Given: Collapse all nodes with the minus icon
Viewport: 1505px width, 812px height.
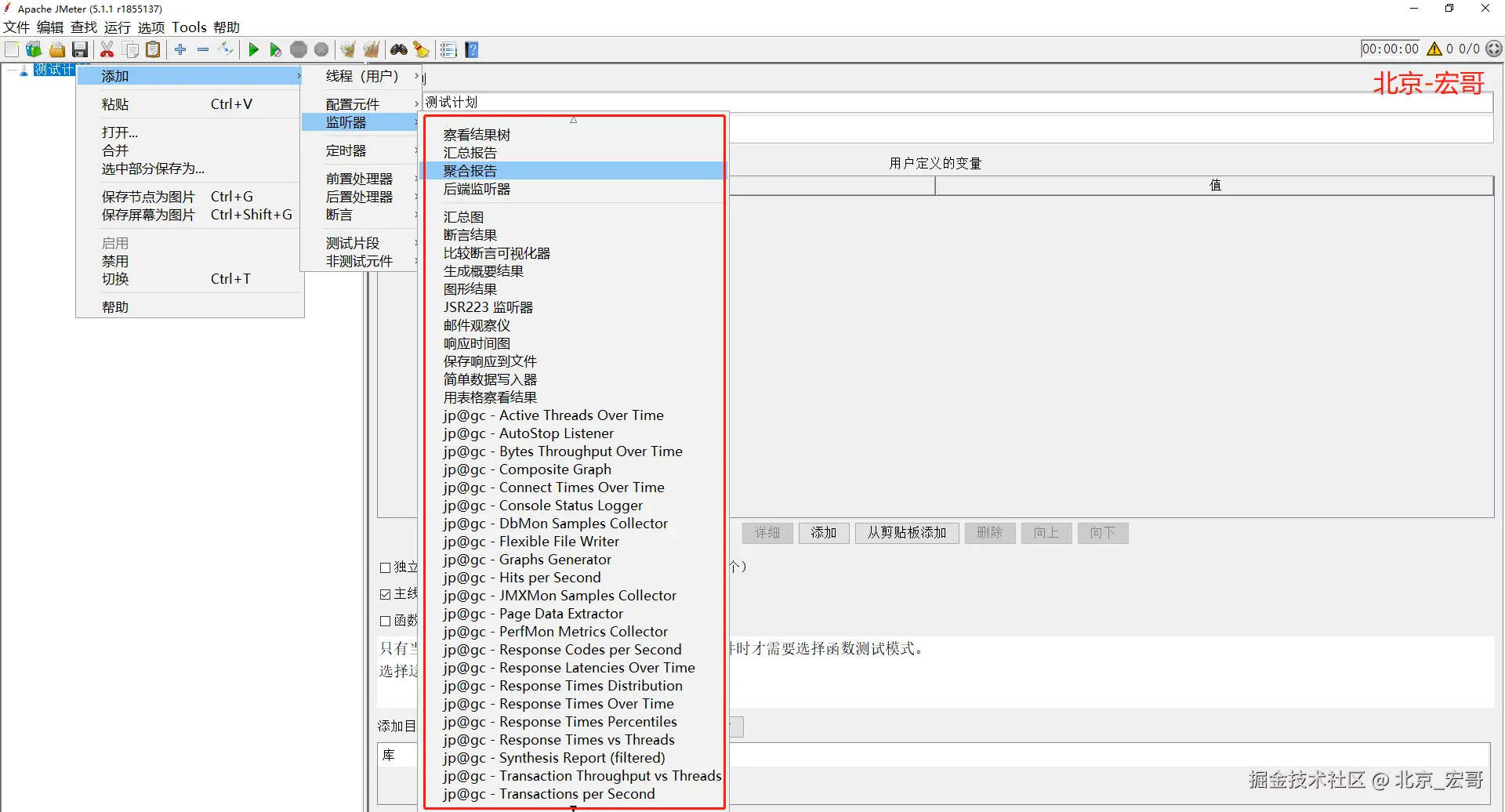Looking at the screenshot, I should coord(203,49).
